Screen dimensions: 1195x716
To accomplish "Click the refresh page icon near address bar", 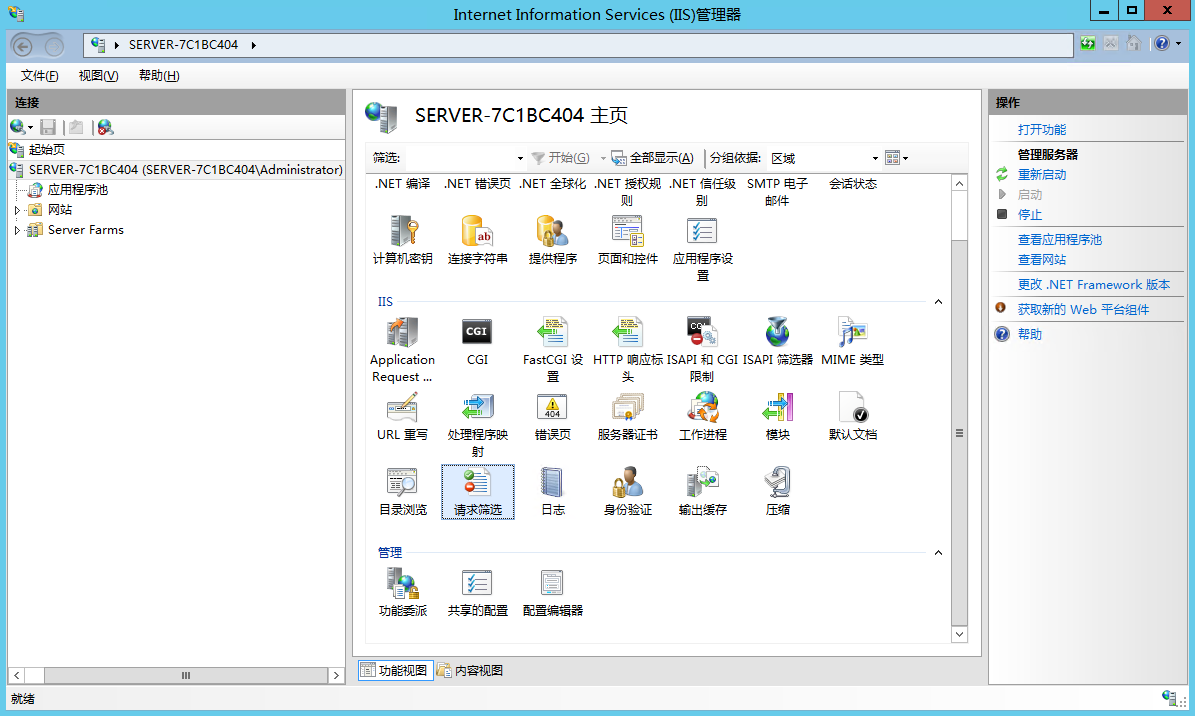I will [x=1088, y=44].
